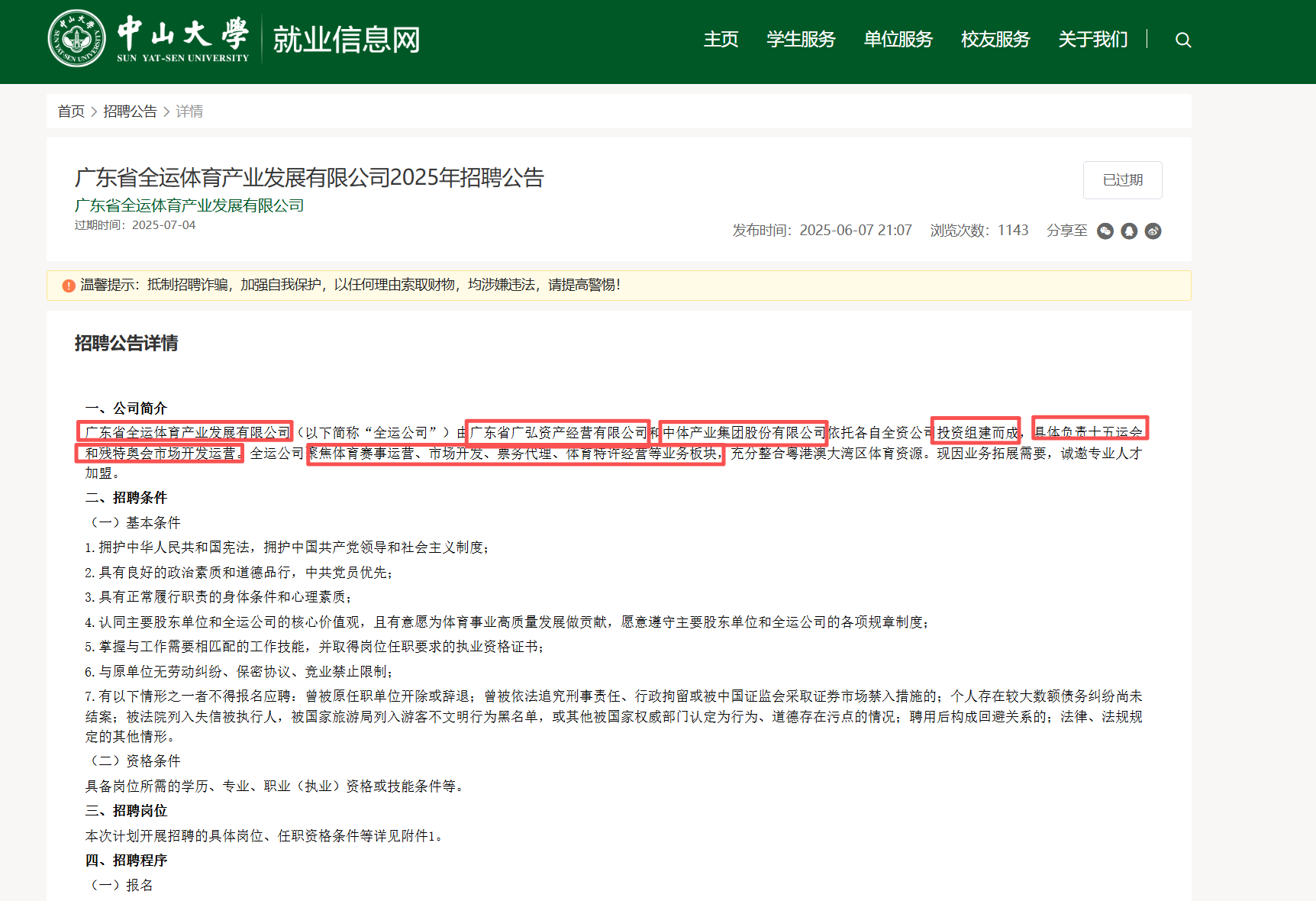1316x901 pixels.
Task: Open 学生服务 menu
Action: pyautogui.click(x=801, y=39)
